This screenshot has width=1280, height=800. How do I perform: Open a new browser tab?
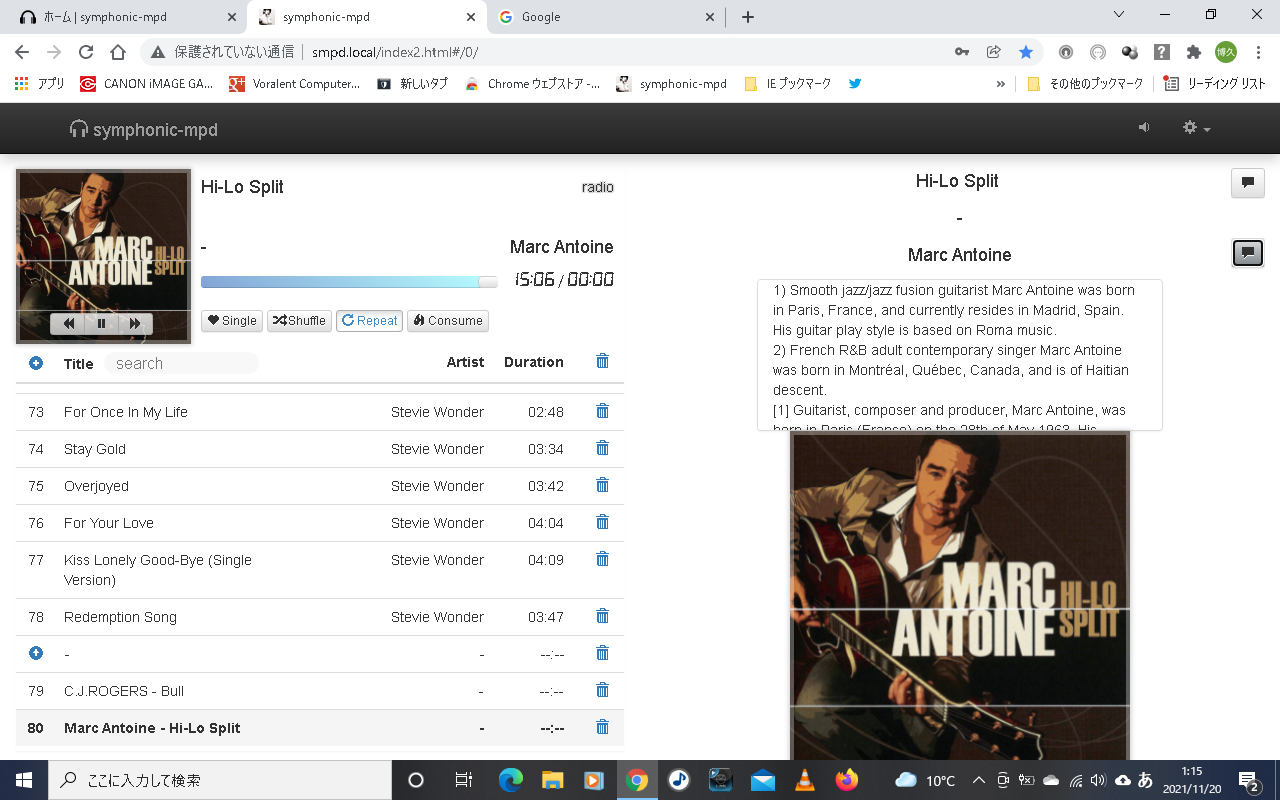point(747,17)
